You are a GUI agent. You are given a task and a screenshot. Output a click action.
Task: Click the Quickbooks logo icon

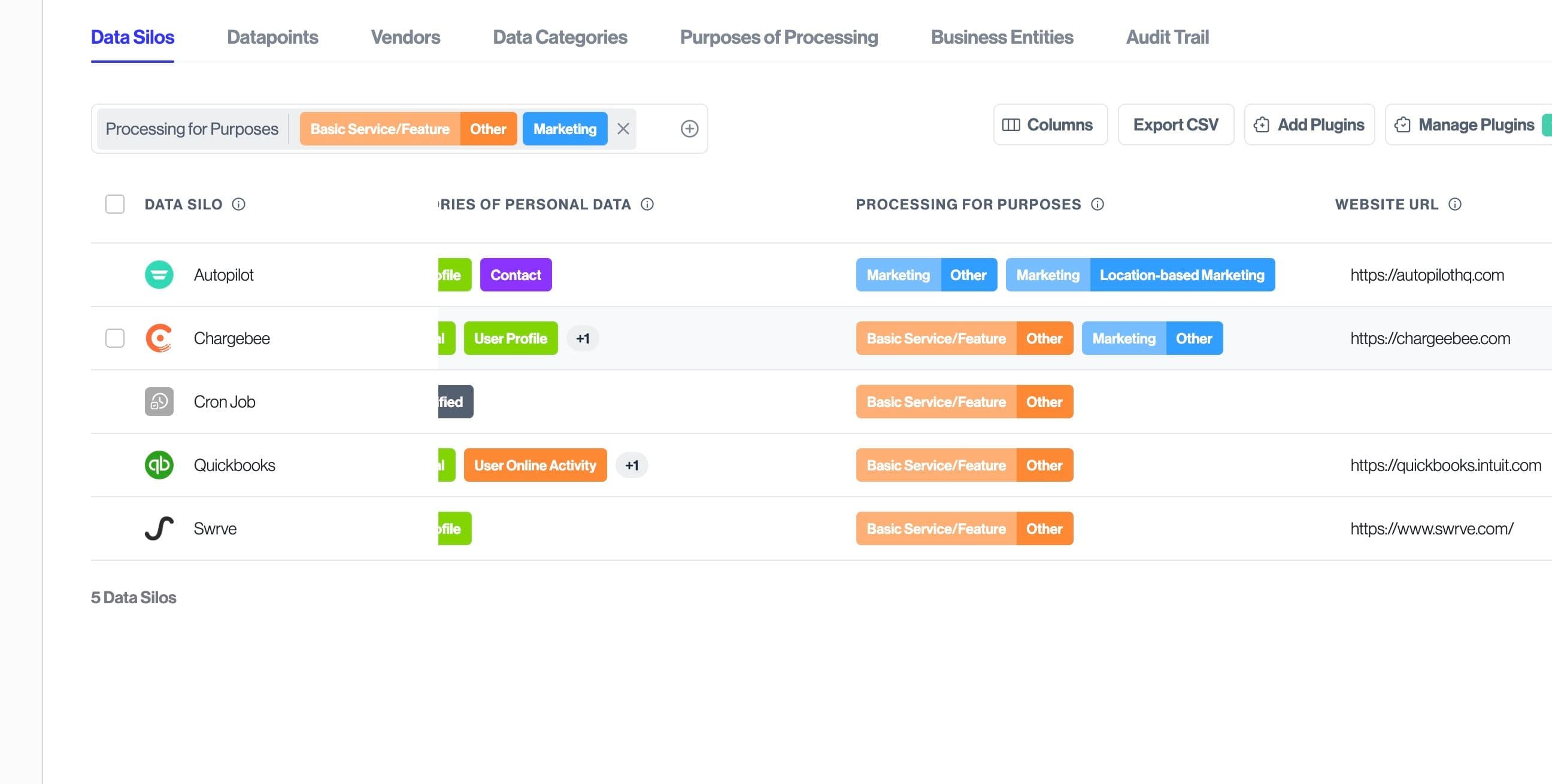point(159,465)
